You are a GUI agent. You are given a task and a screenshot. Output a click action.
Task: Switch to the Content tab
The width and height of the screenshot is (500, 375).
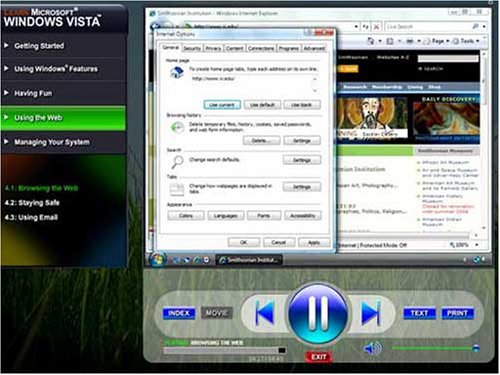pyautogui.click(x=235, y=48)
